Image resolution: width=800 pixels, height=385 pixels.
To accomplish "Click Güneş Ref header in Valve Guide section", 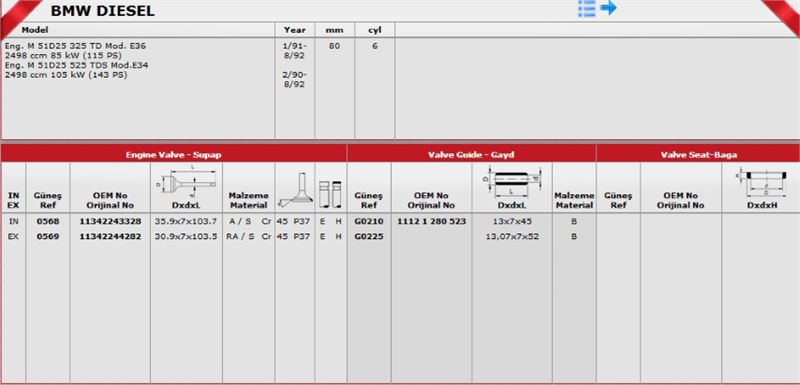I will click(369, 200).
